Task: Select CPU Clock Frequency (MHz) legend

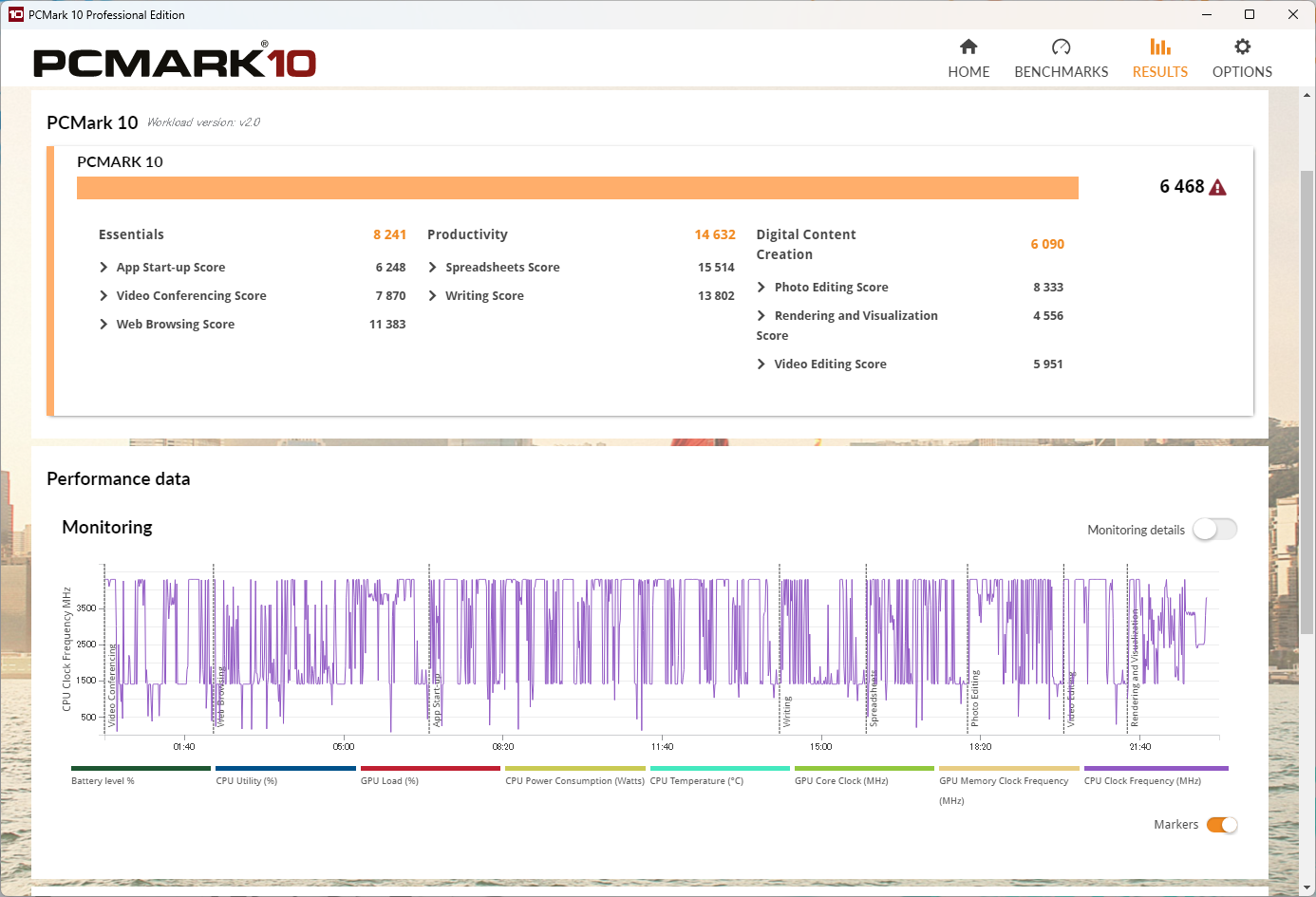Action: 1142,781
